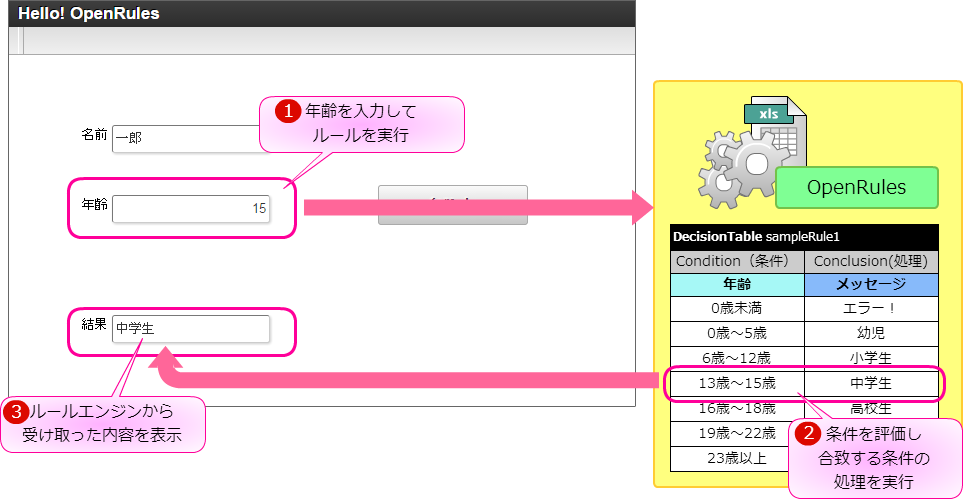963x499 pixels.
Task: Click the 幼児 cell
Action: click(x=871, y=334)
